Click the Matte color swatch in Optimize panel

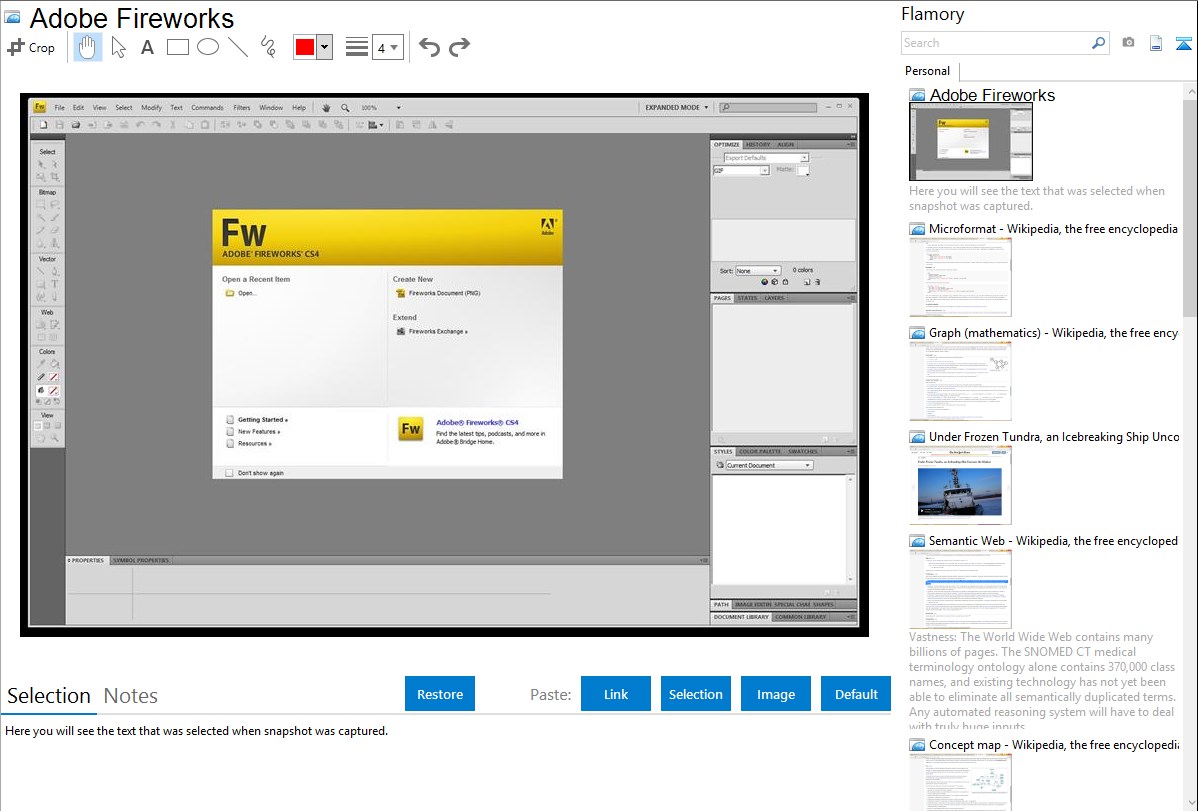[x=803, y=171]
